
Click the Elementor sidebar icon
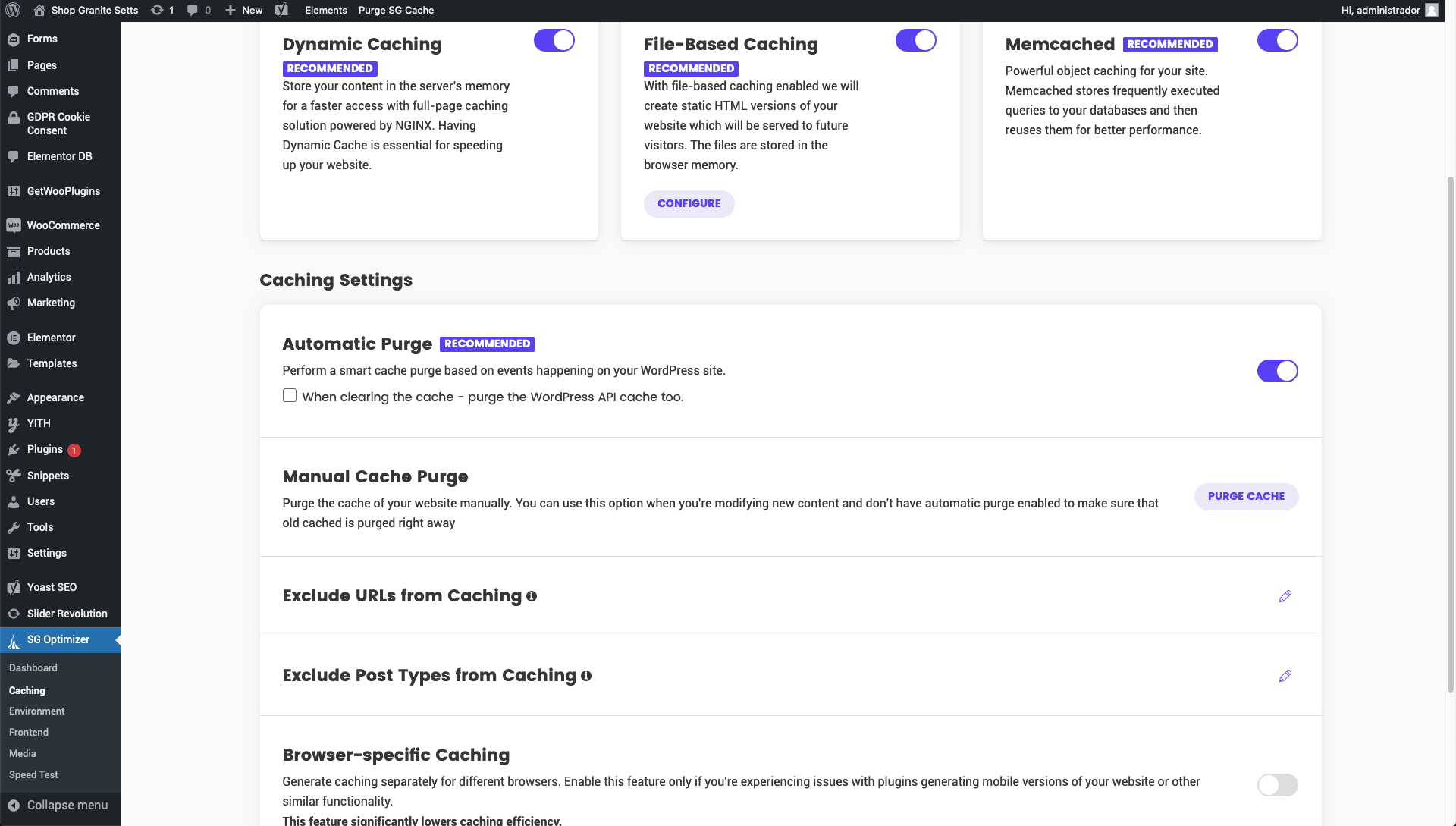(x=14, y=338)
